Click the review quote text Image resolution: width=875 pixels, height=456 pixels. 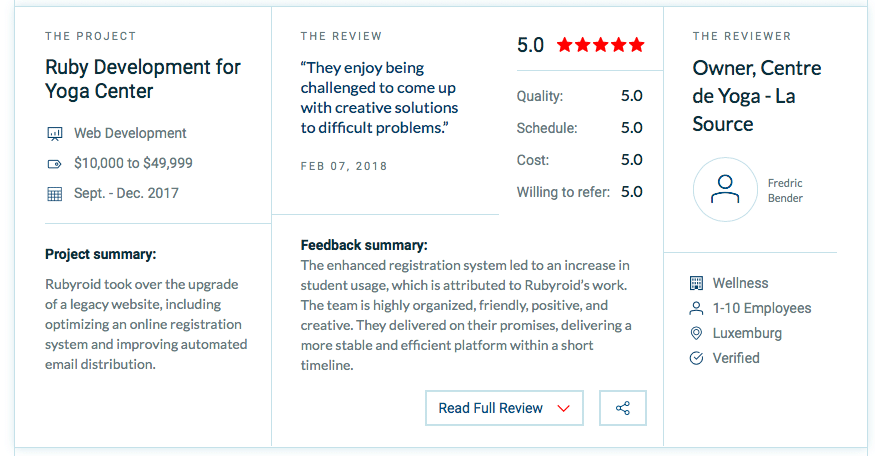click(x=379, y=98)
